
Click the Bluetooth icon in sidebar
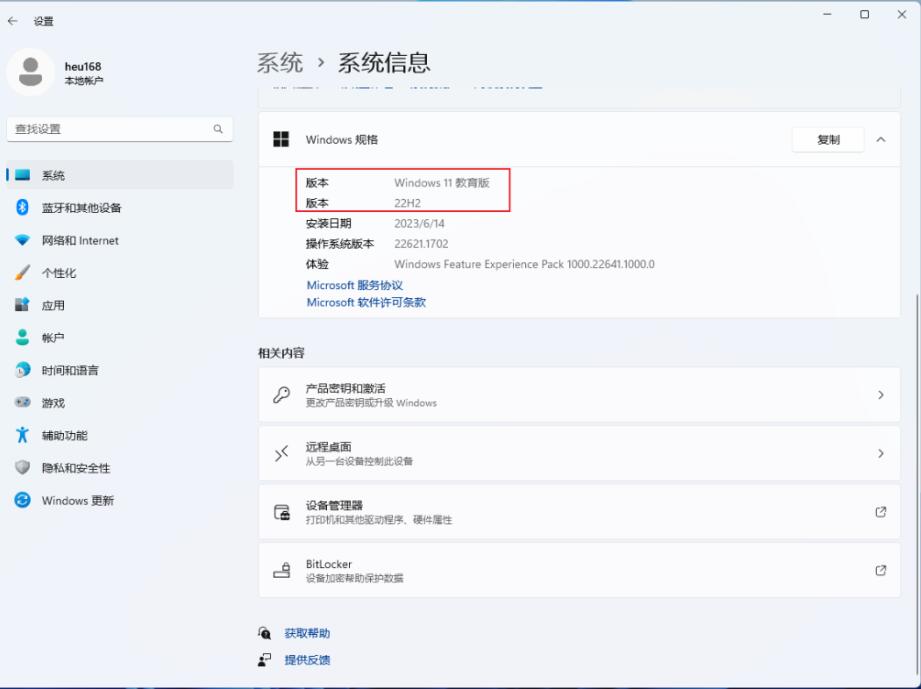pyautogui.click(x=22, y=207)
